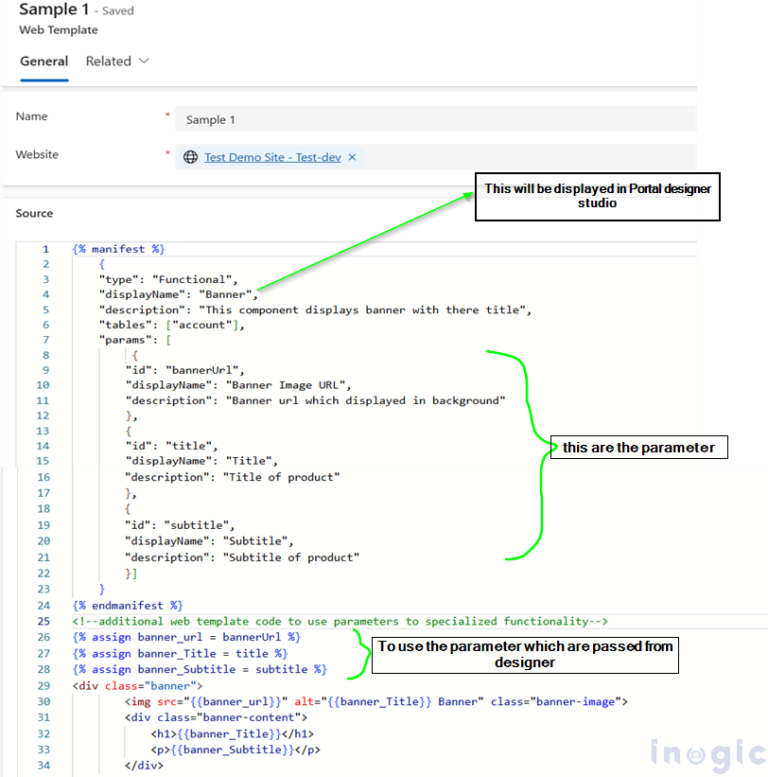
Task: Click the Sample 1 record title
Action: click(54, 9)
